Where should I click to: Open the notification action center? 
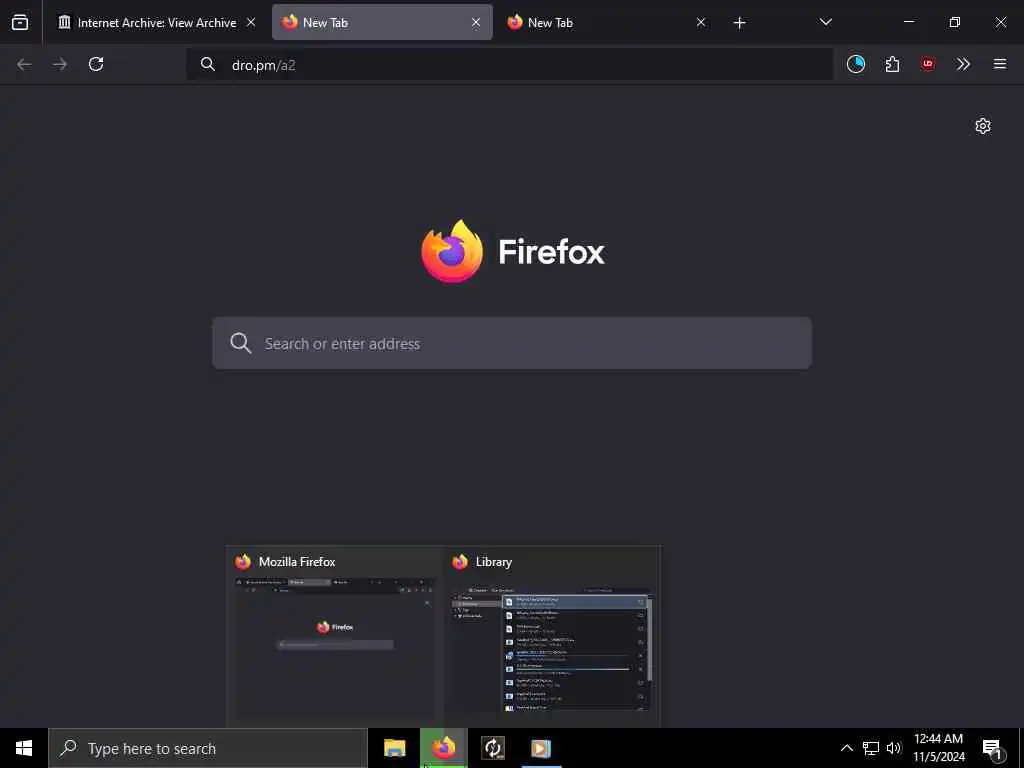pyautogui.click(x=993, y=748)
